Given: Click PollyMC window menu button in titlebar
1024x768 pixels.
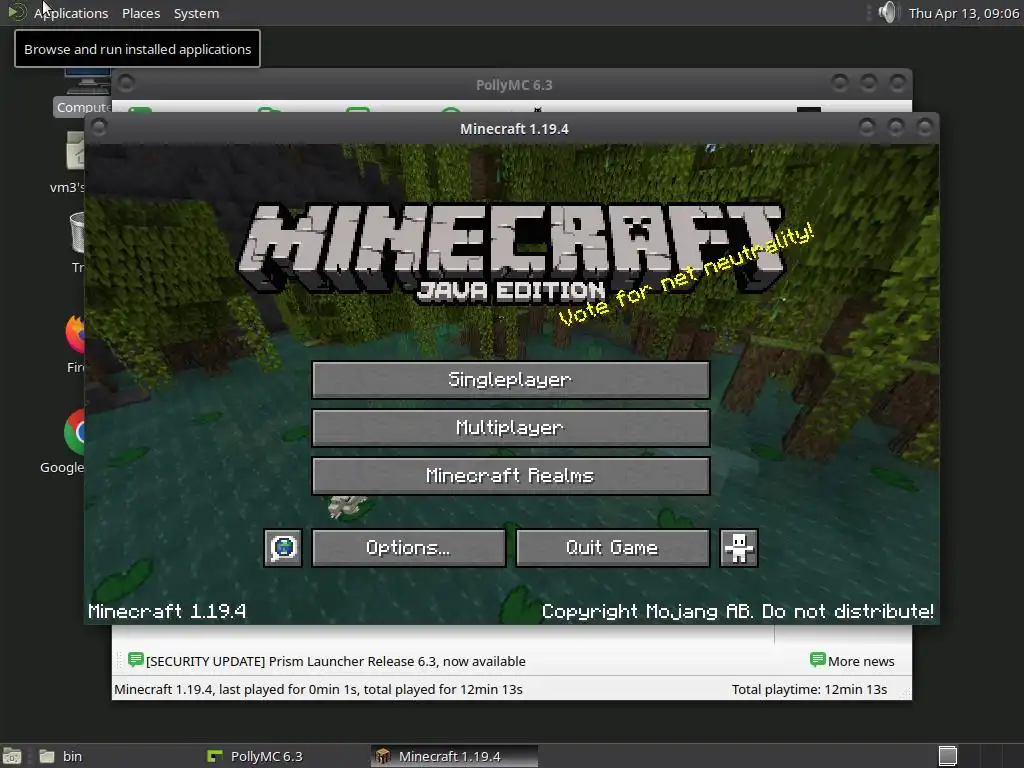Looking at the screenshot, I should tap(126, 83).
